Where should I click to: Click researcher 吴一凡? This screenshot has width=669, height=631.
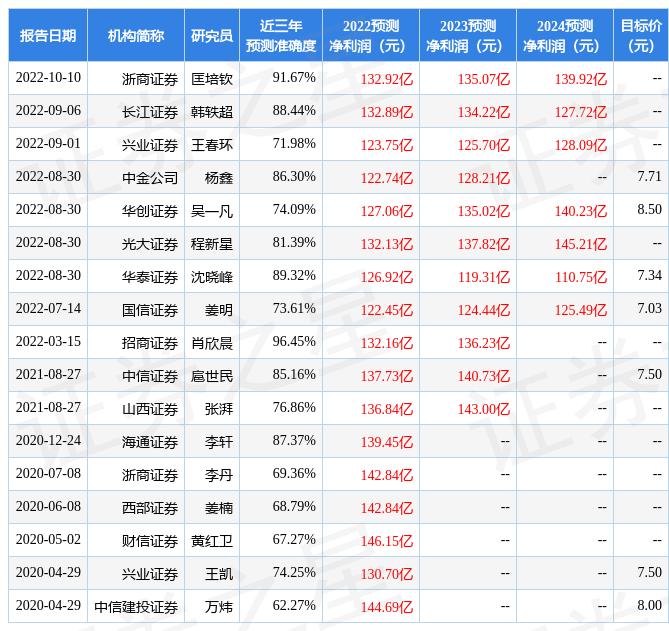coord(212,211)
